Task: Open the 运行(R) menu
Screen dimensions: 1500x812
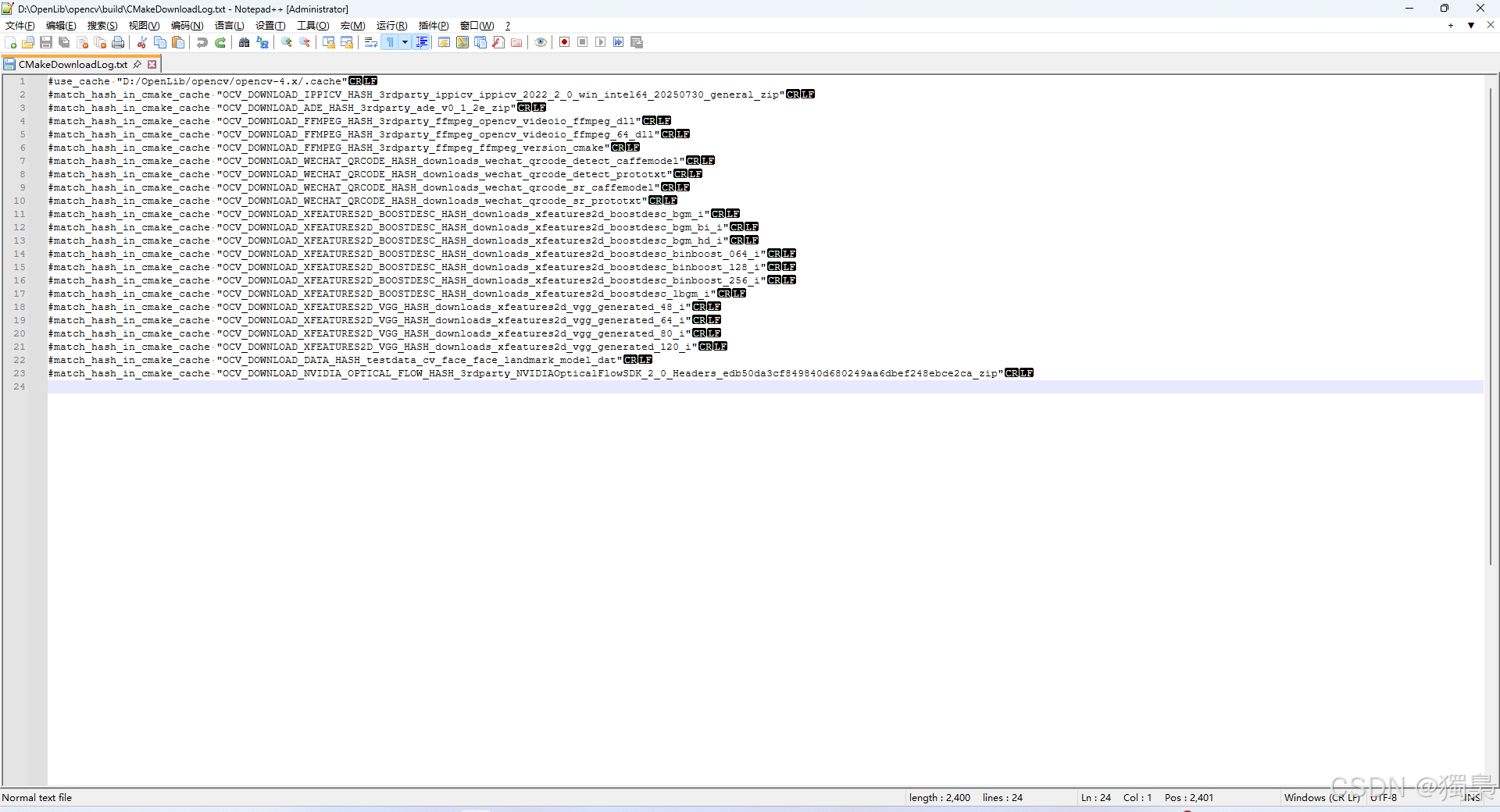Action: tap(391, 26)
